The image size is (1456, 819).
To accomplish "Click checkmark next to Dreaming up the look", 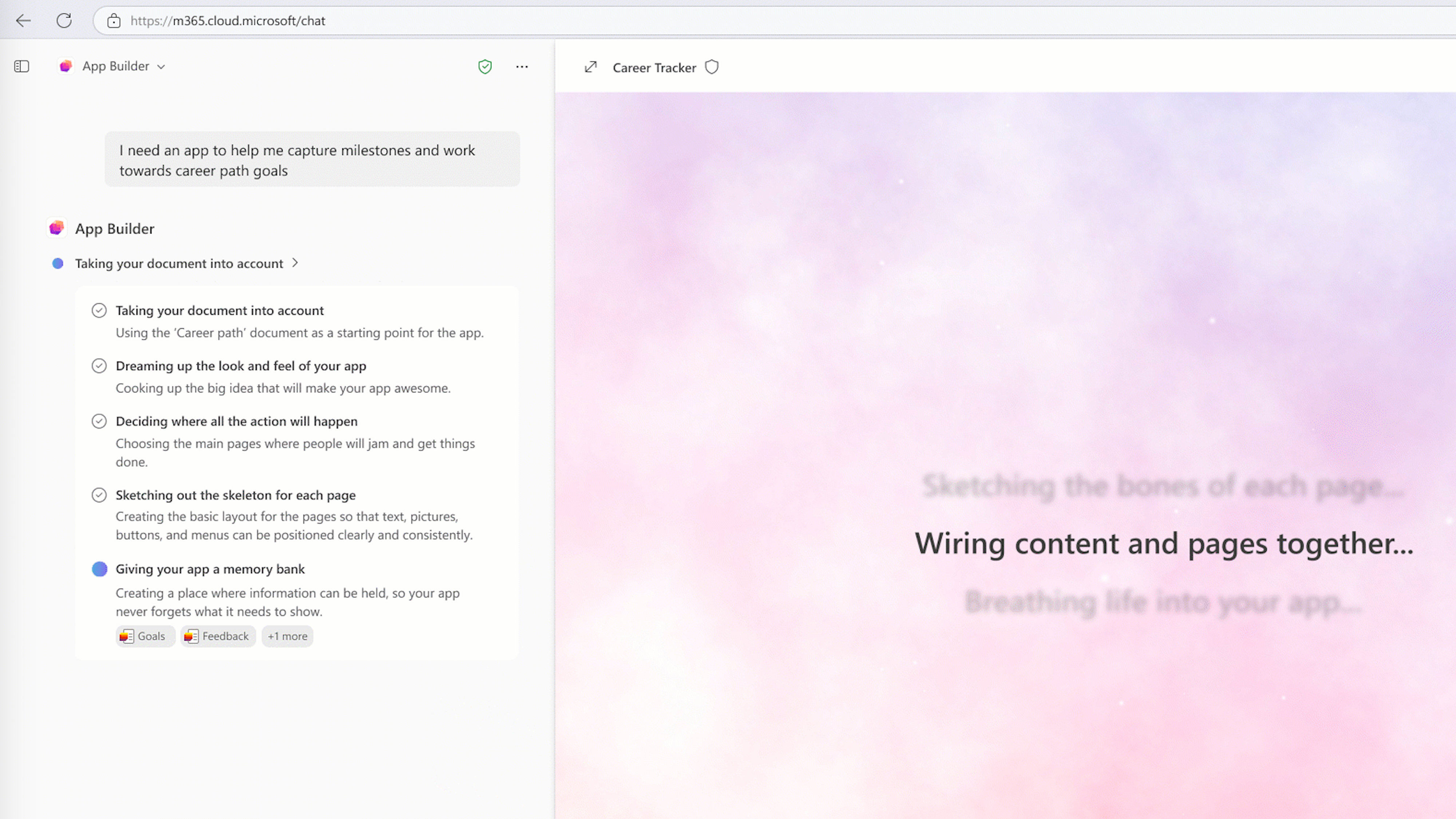I will [99, 366].
